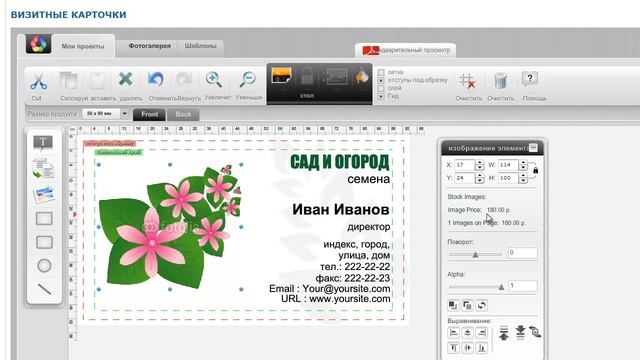Open the Мои проекты tab
The width and height of the screenshot is (640, 360).
[83, 47]
